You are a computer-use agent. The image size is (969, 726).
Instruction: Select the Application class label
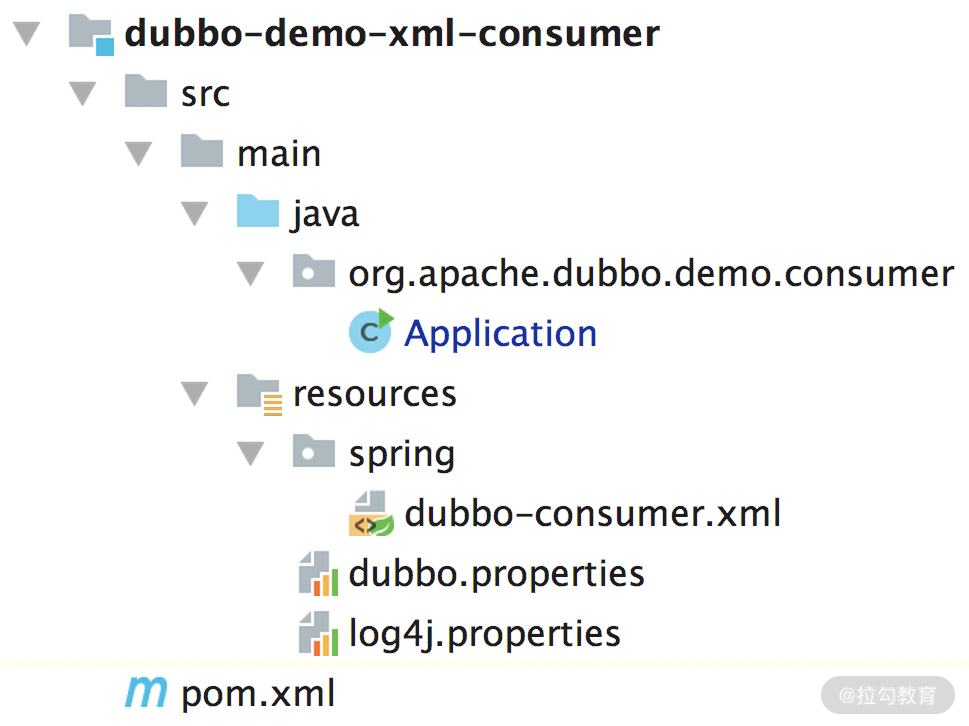pos(500,333)
